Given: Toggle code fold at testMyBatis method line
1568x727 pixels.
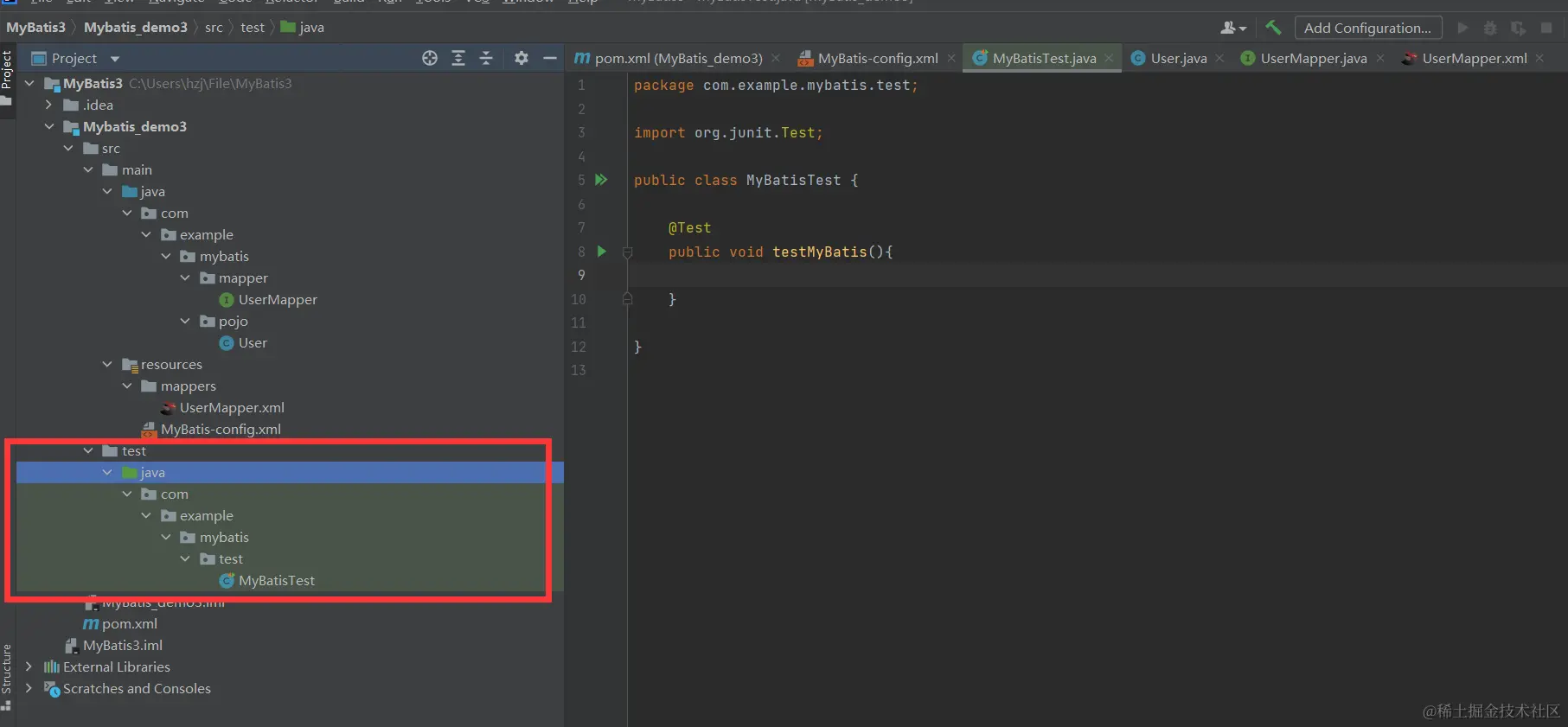Looking at the screenshot, I should tap(628, 252).
